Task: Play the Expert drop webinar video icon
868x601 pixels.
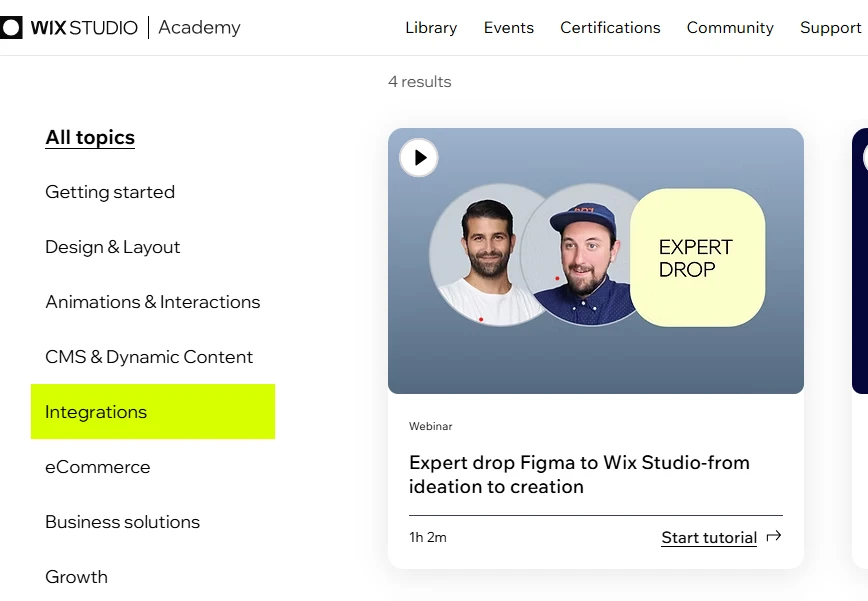Action: [419, 158]
